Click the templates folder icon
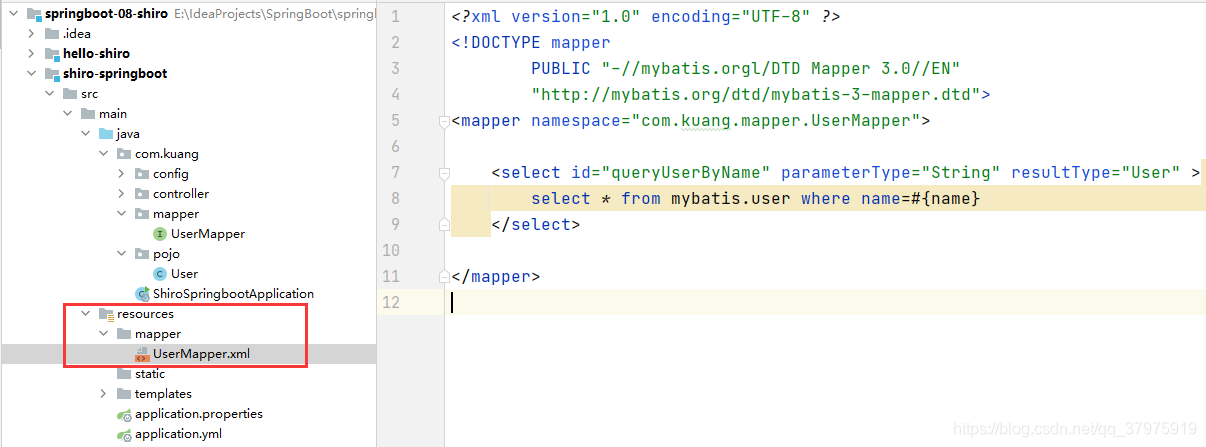 click(x=123, y=394)
